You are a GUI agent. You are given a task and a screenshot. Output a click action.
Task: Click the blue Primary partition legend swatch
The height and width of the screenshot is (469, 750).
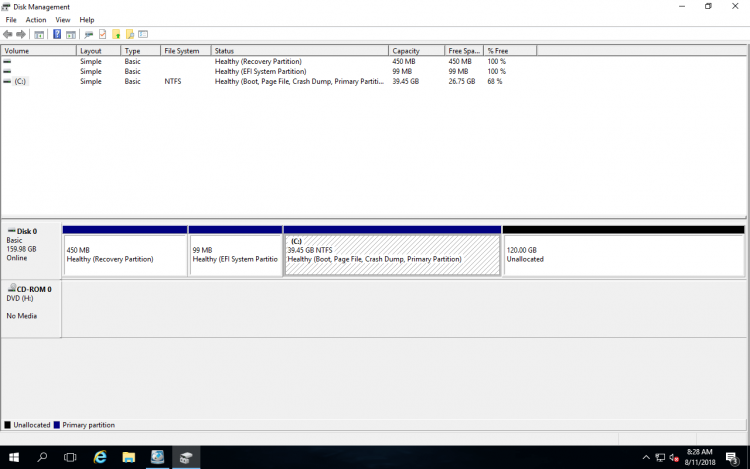57,425
